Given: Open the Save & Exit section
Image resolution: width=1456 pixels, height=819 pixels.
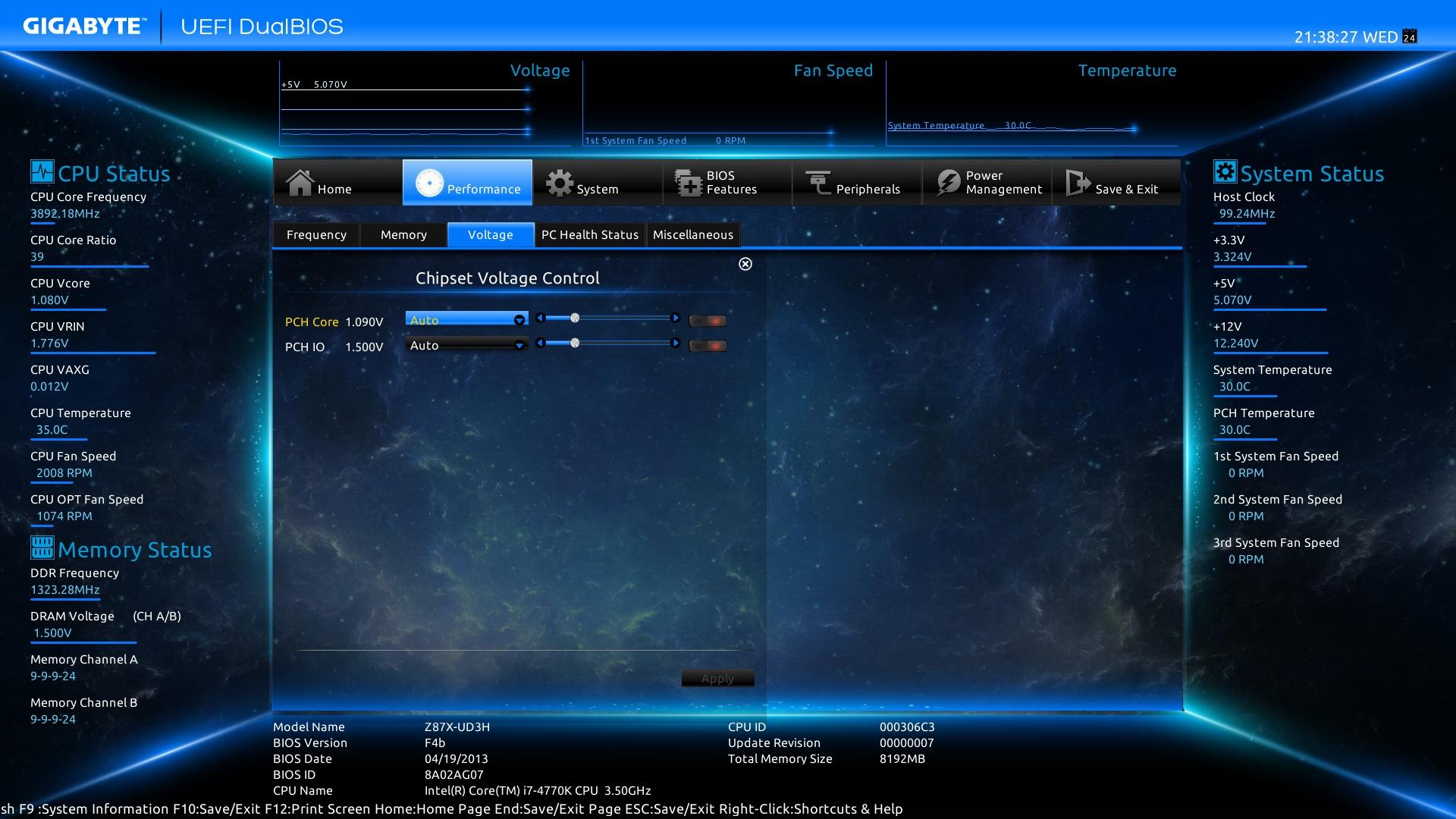Looking at the screenshot, I should 1116,182.
